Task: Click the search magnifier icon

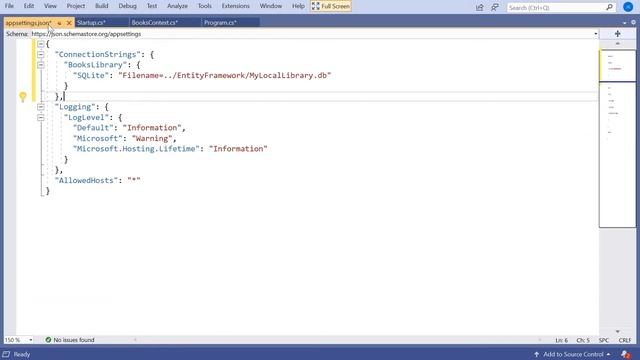Action: point(609,7)
